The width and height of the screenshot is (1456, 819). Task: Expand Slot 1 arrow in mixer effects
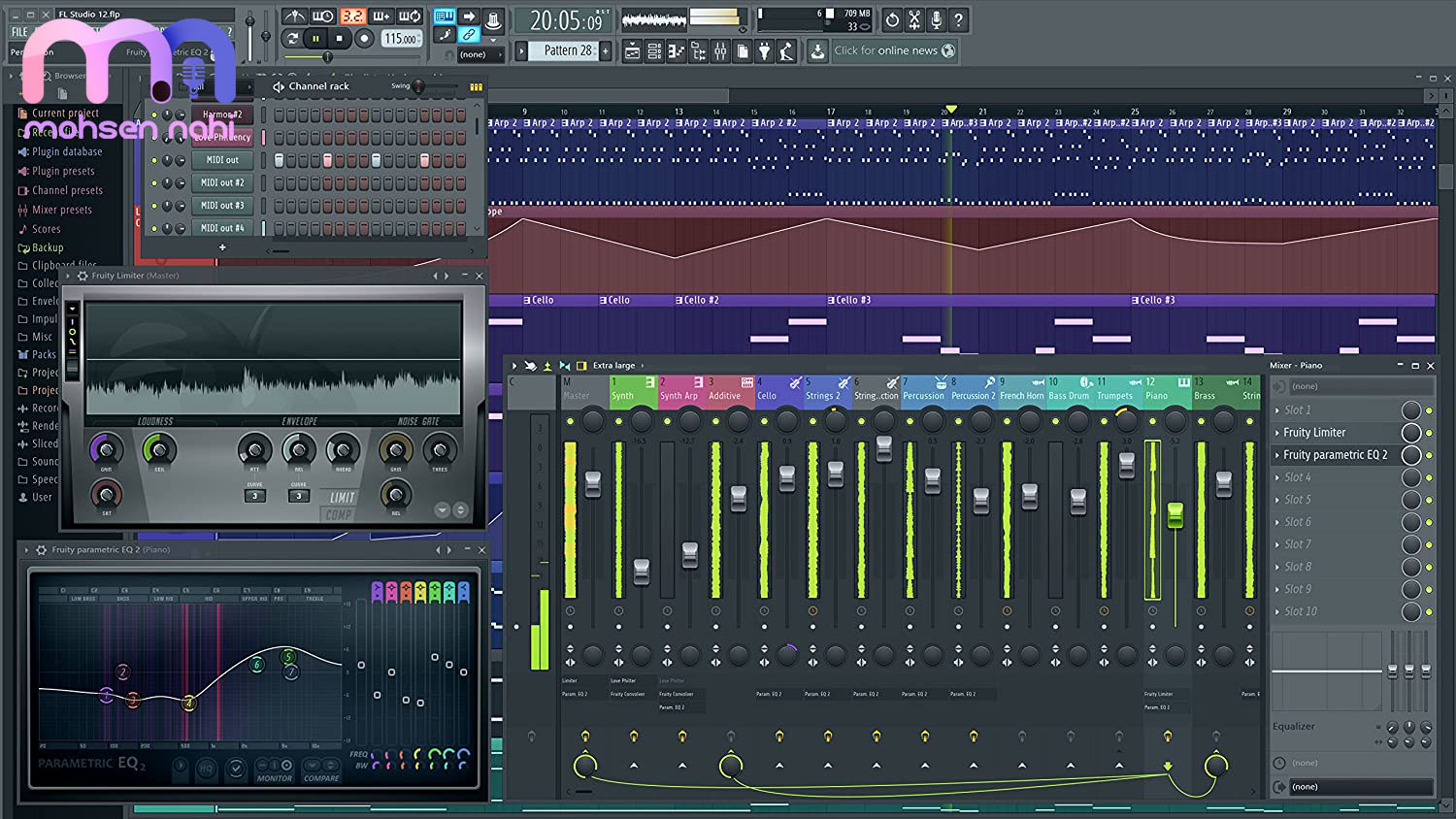pyautogui.click(x=1277, y=410)
